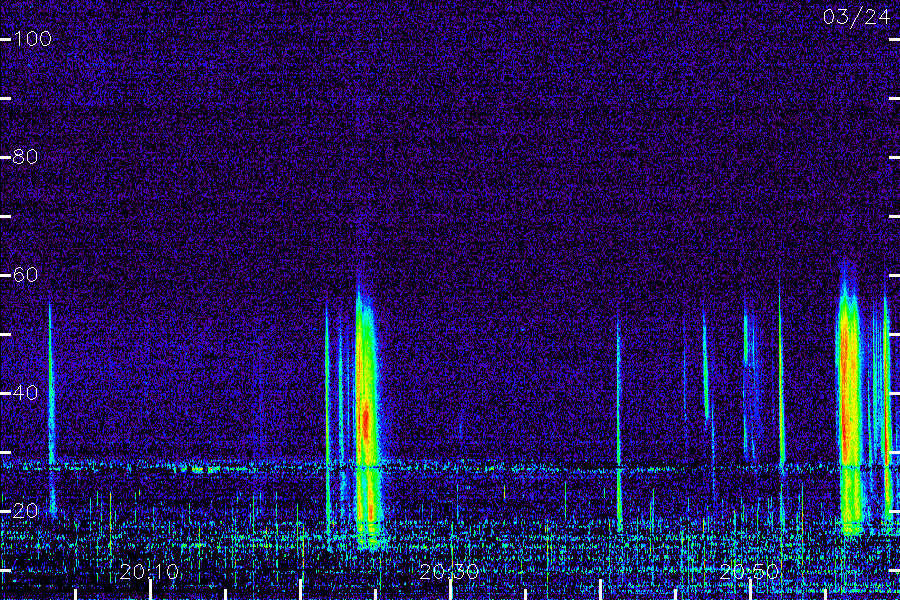Viewport: 900px width, 600px height.
Task: Click the 40 frequency axis label
Action: tap(25, 393)
